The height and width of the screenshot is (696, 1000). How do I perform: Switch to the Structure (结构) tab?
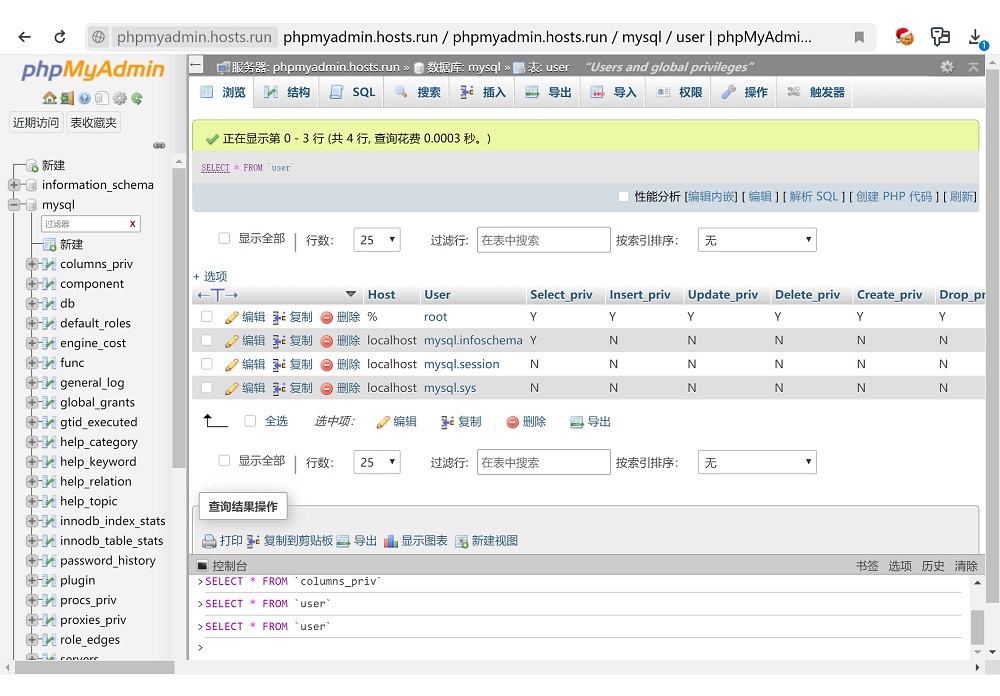(287, 93)
